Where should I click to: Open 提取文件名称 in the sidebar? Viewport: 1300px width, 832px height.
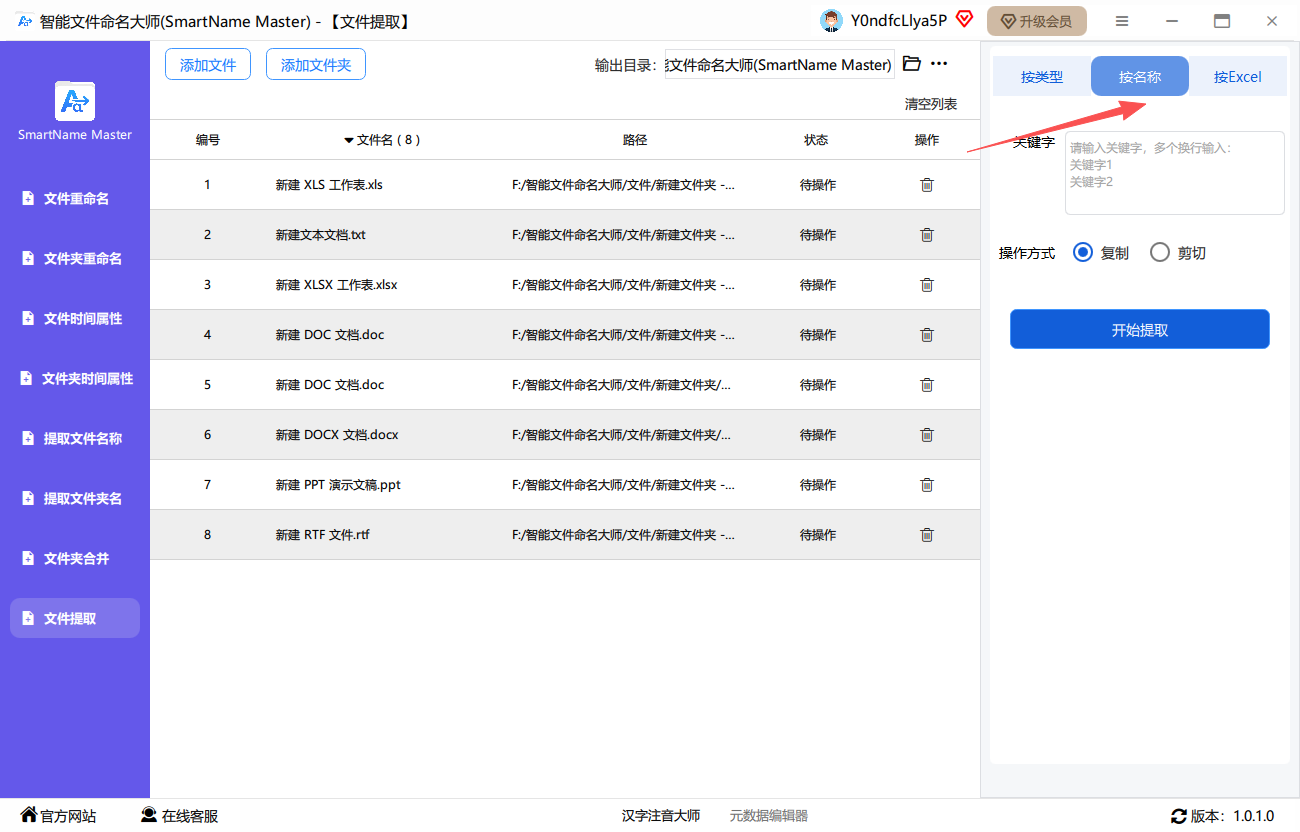point(76,439)
